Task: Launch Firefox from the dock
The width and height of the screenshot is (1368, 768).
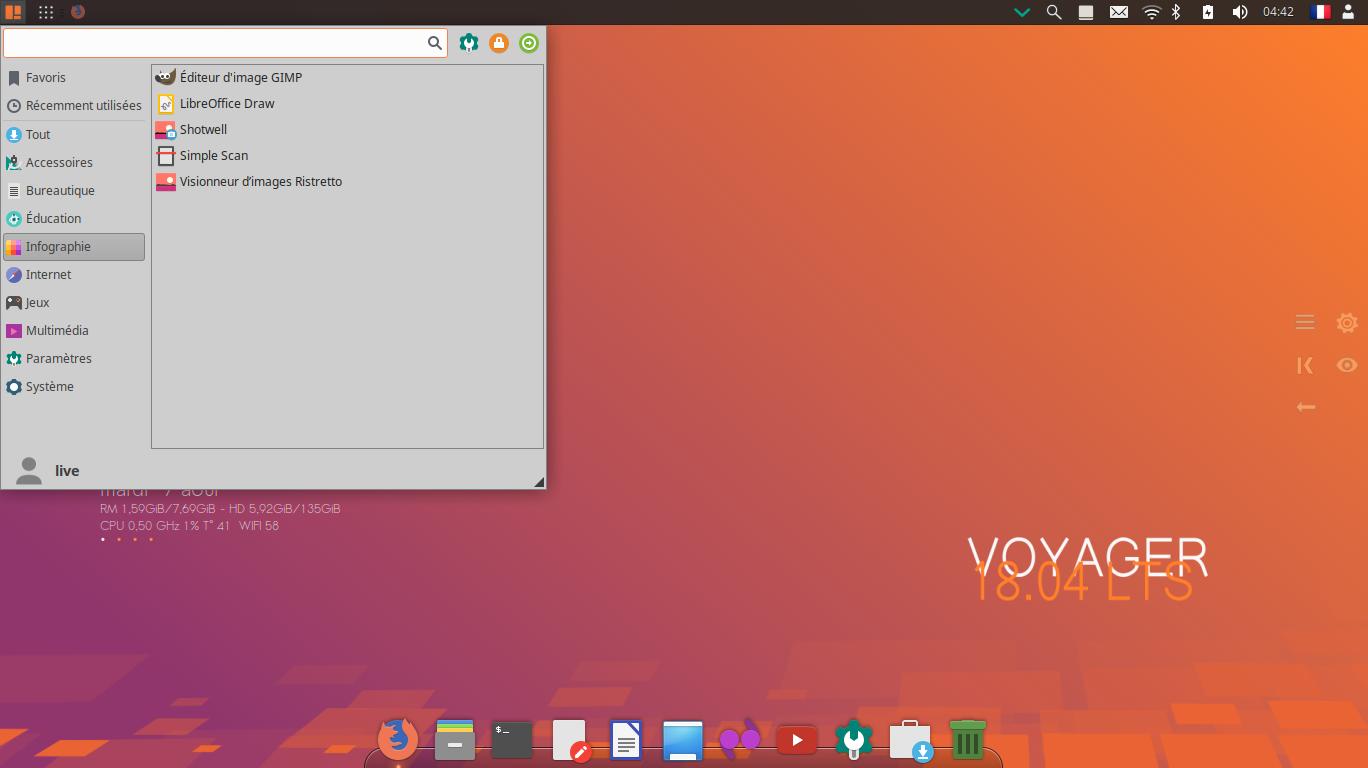Action: tap(398, 740)
